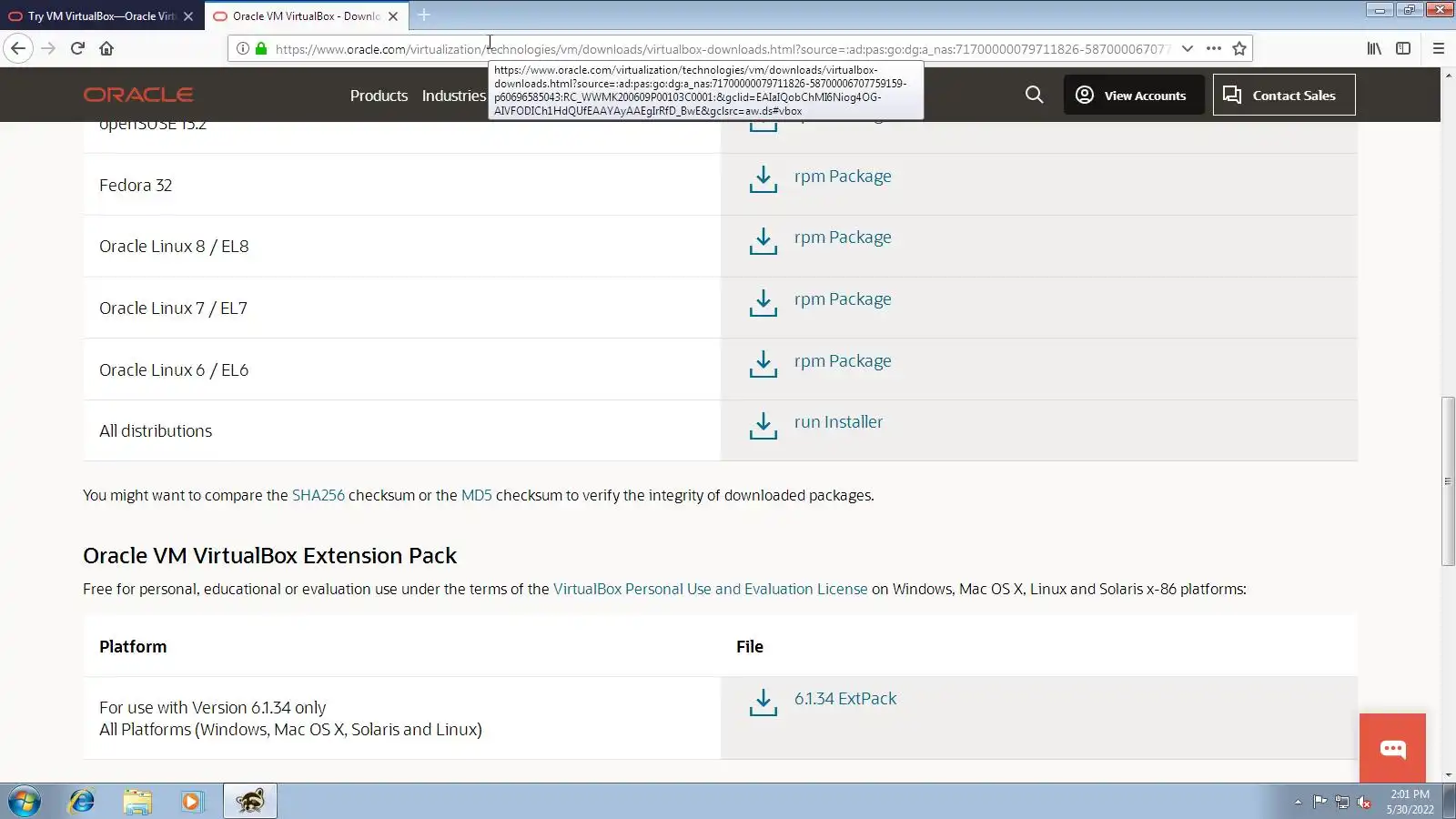Go to the browser Home page
Viewport: 1456px width, 819px height.
pyautogui.click(x=106, y=48)
